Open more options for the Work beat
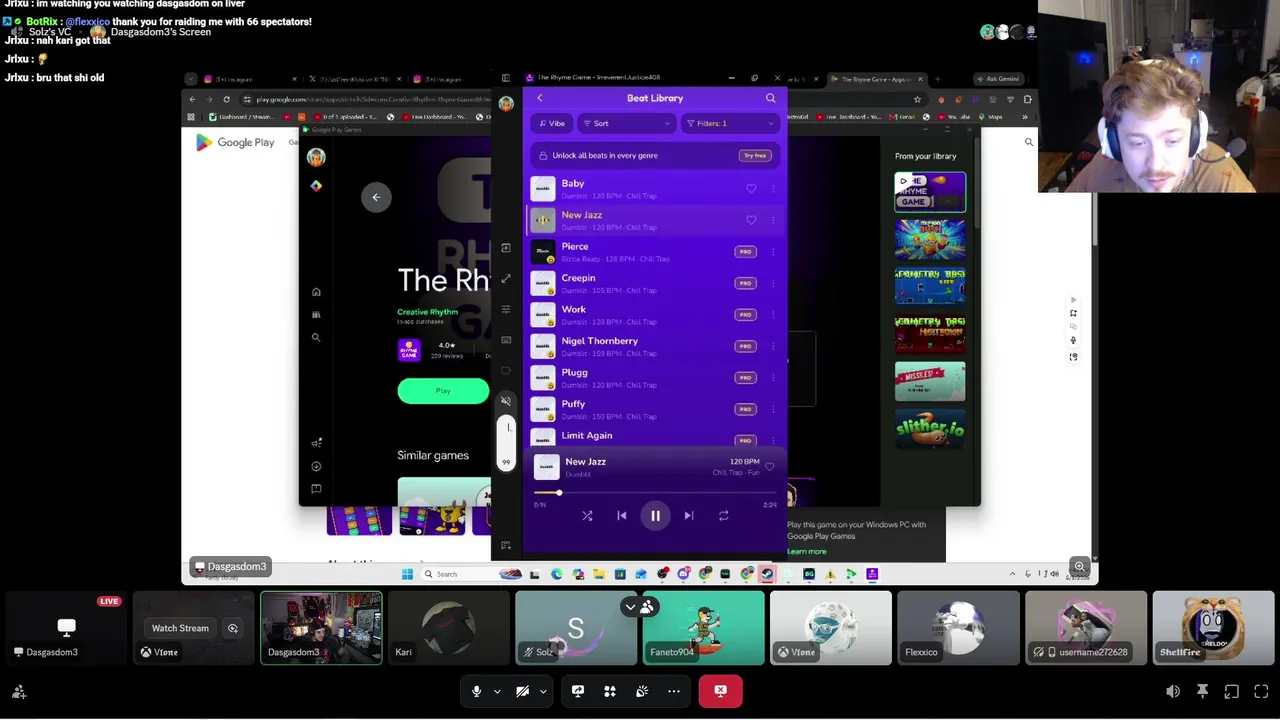The width and height of the screenshot is (1280, 720). pyautogui.click(x=773, y=315)
